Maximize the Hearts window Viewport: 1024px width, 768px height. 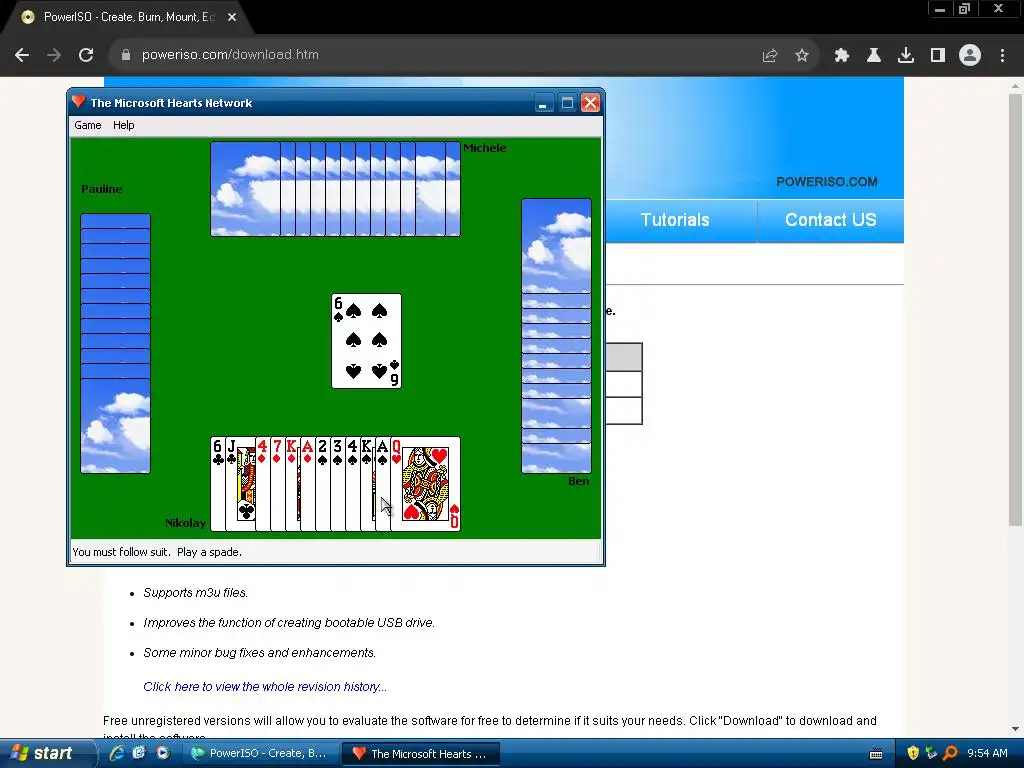point(567,103)
